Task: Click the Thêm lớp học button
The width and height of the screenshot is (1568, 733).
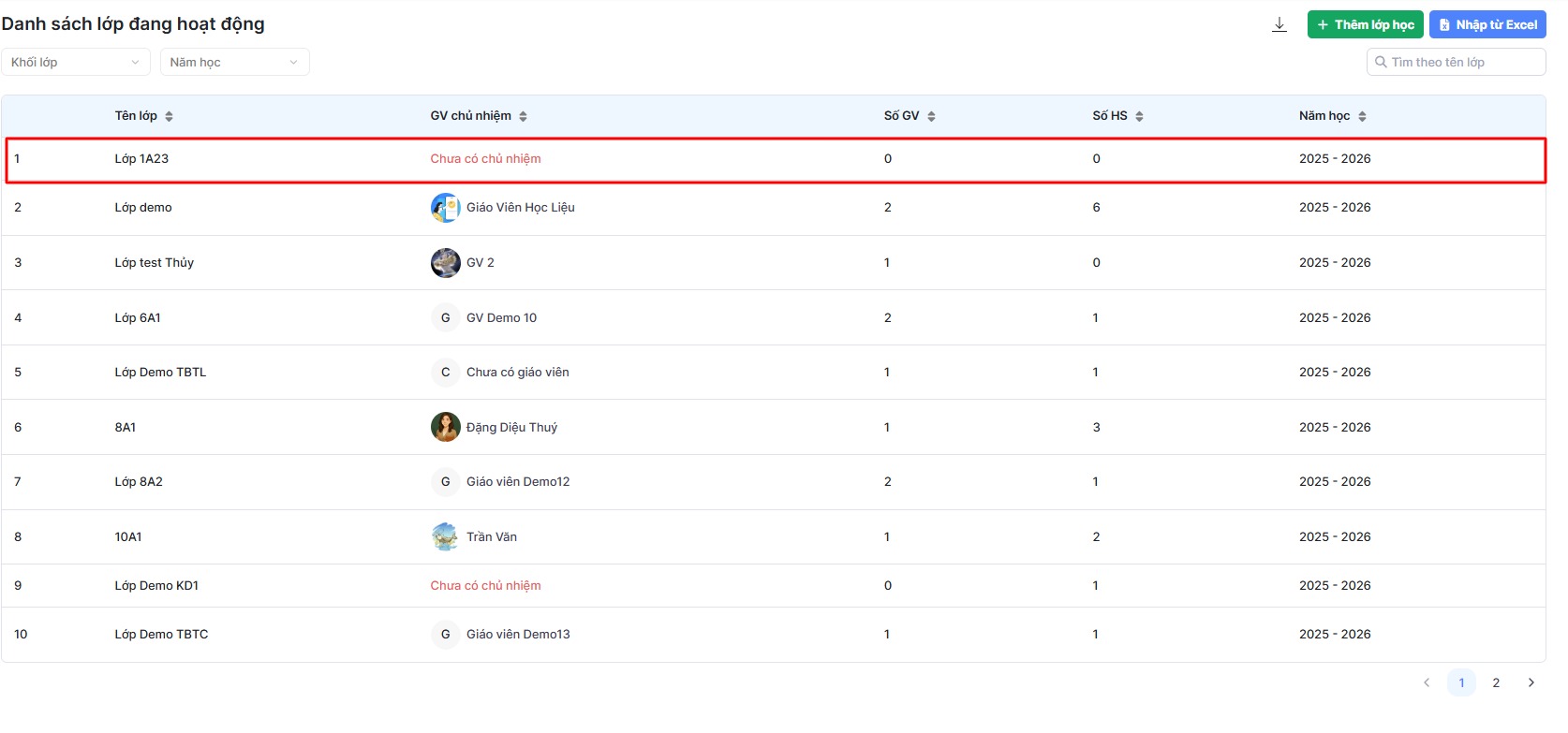Action: [x=1365, y=25]
